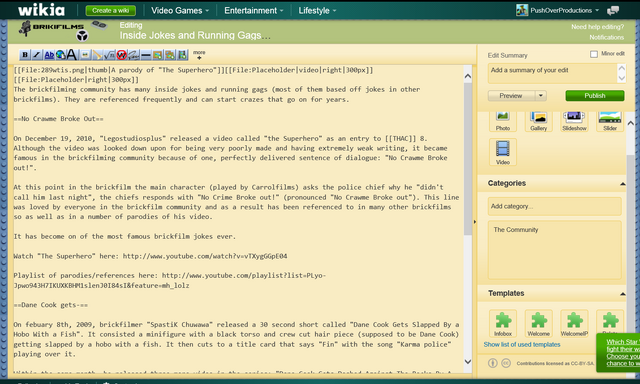Insert an internal link with Ab icon
Viewport: 640px width, 384px height.
tap(49, 54)
